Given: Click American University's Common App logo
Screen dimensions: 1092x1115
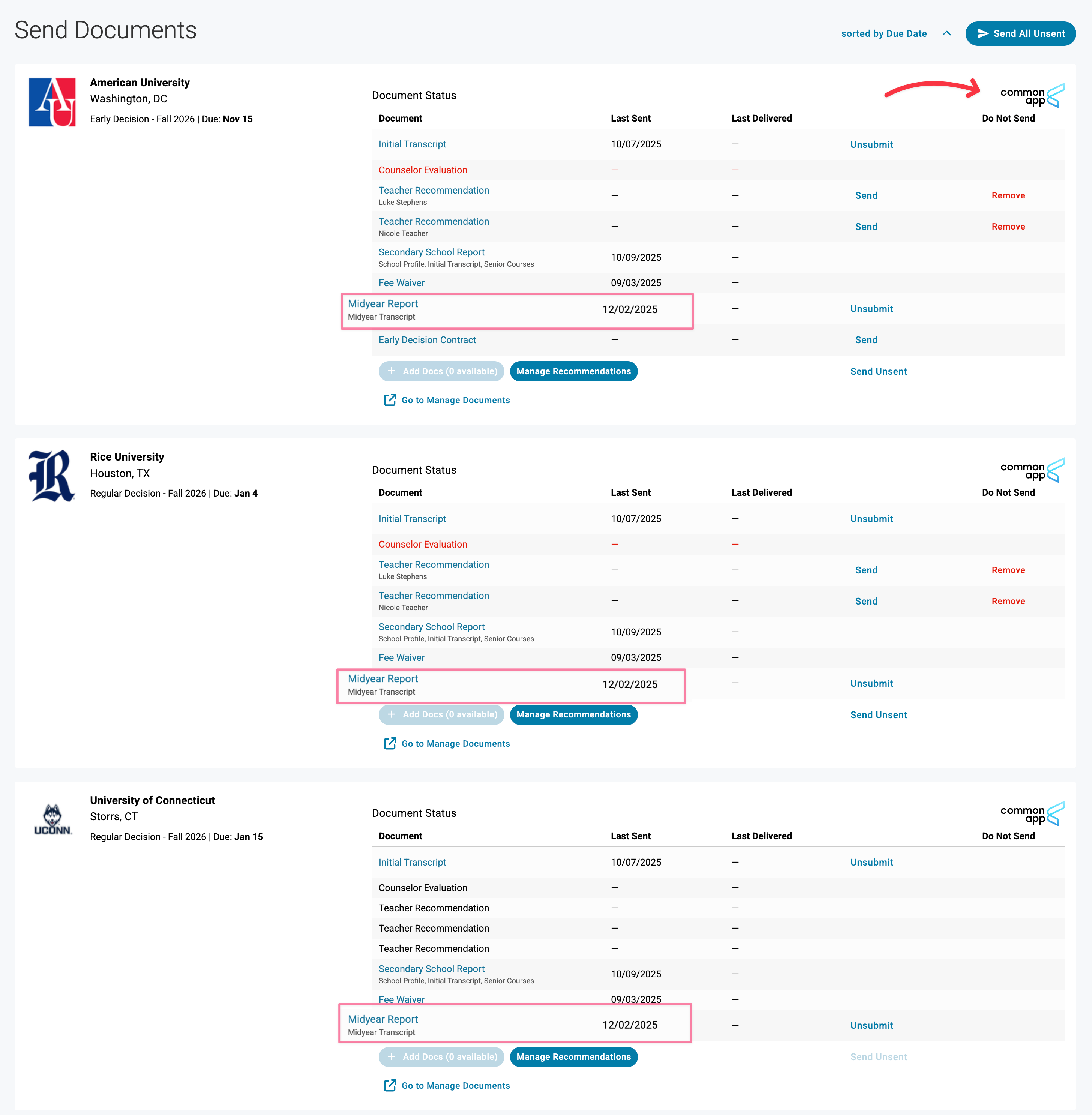Looking at the screenshot, I should [x=1032, y=96].
